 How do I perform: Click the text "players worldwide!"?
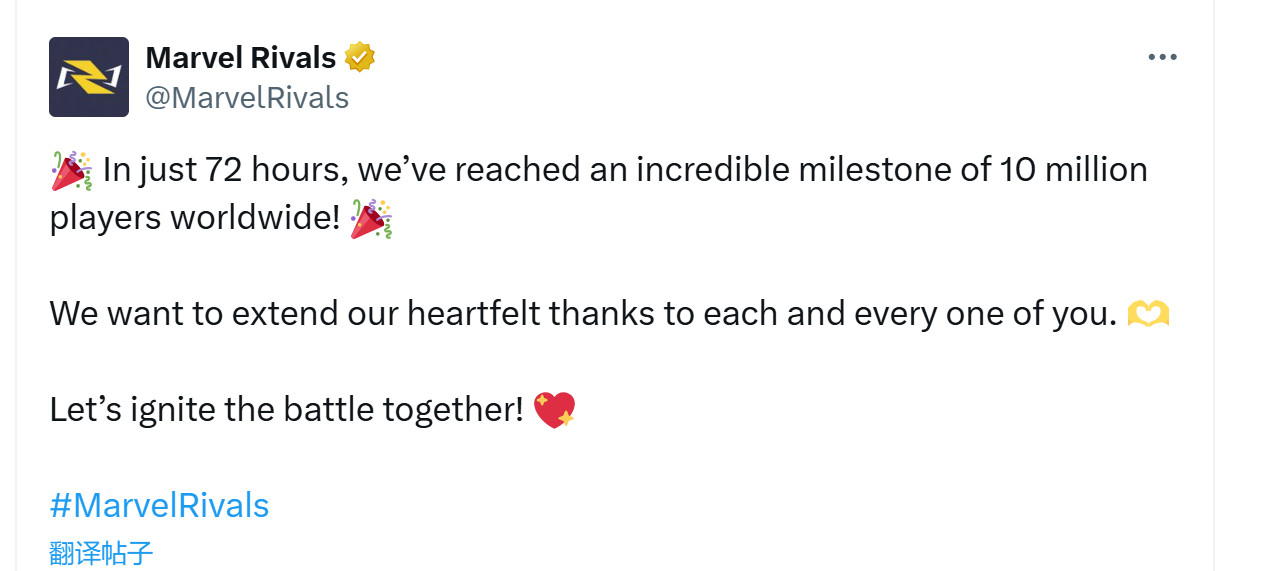pyautogui.click(x=195, y=218)
